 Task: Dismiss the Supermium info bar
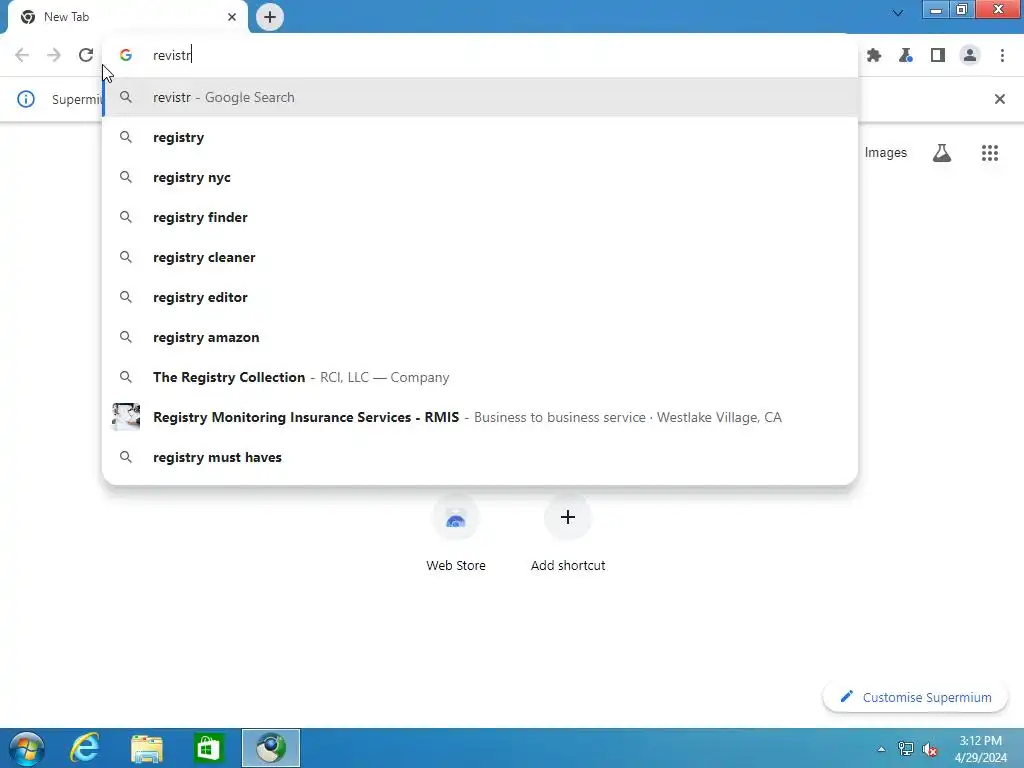pos(999,99)
